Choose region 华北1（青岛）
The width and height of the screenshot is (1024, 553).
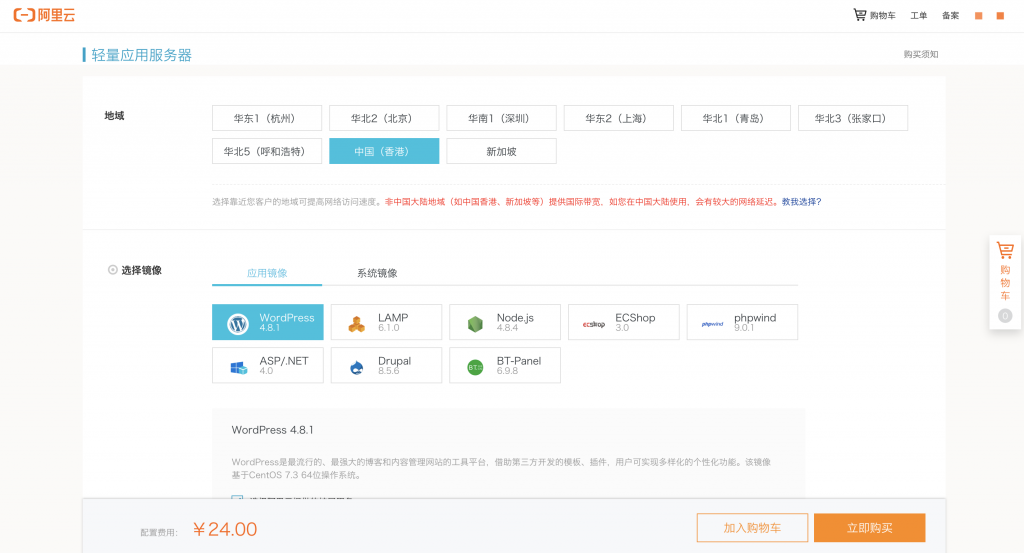[736, 118]
